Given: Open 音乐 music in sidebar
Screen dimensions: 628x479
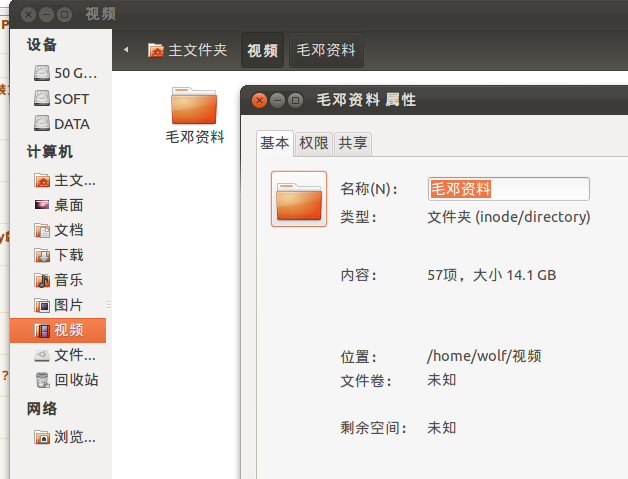Looking at the screenshot, I should pyautogui.click(x=60, y=280).
